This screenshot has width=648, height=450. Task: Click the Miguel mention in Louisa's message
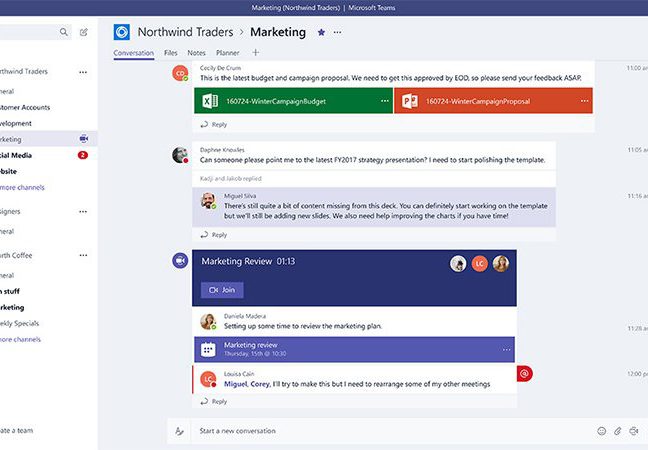click(236, 384)
